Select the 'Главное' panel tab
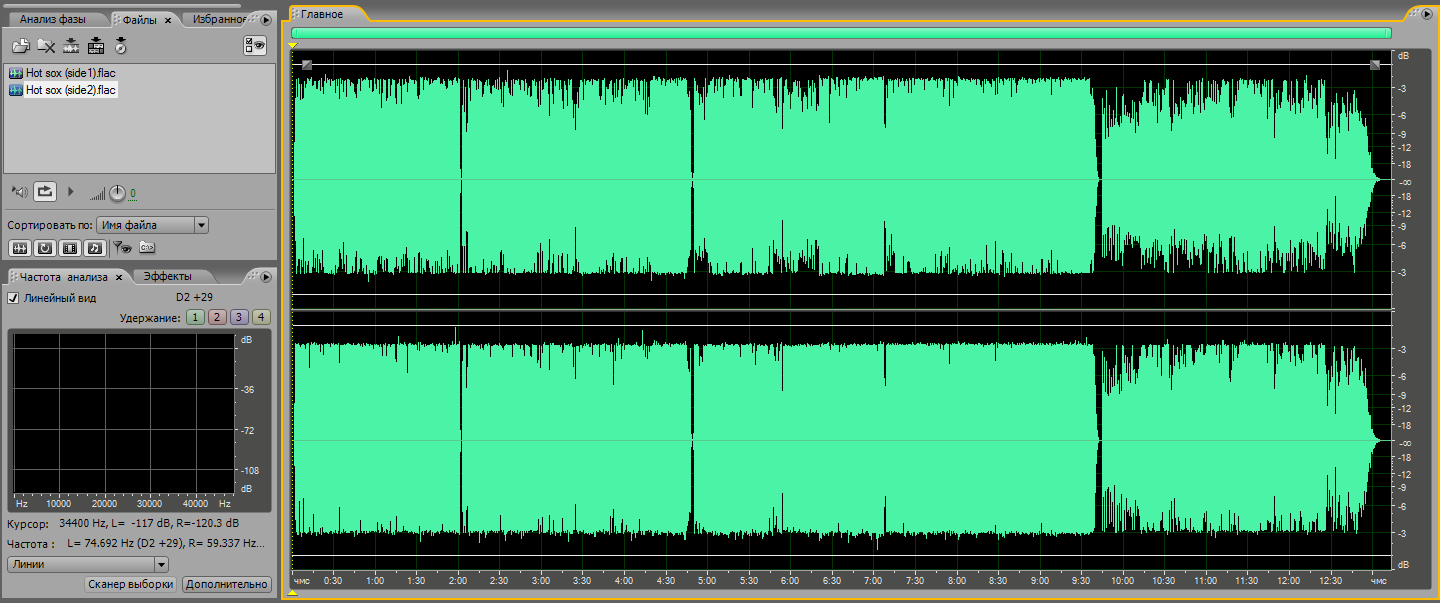This screenshot has height=603, width=1440. [x=322, y=14]
